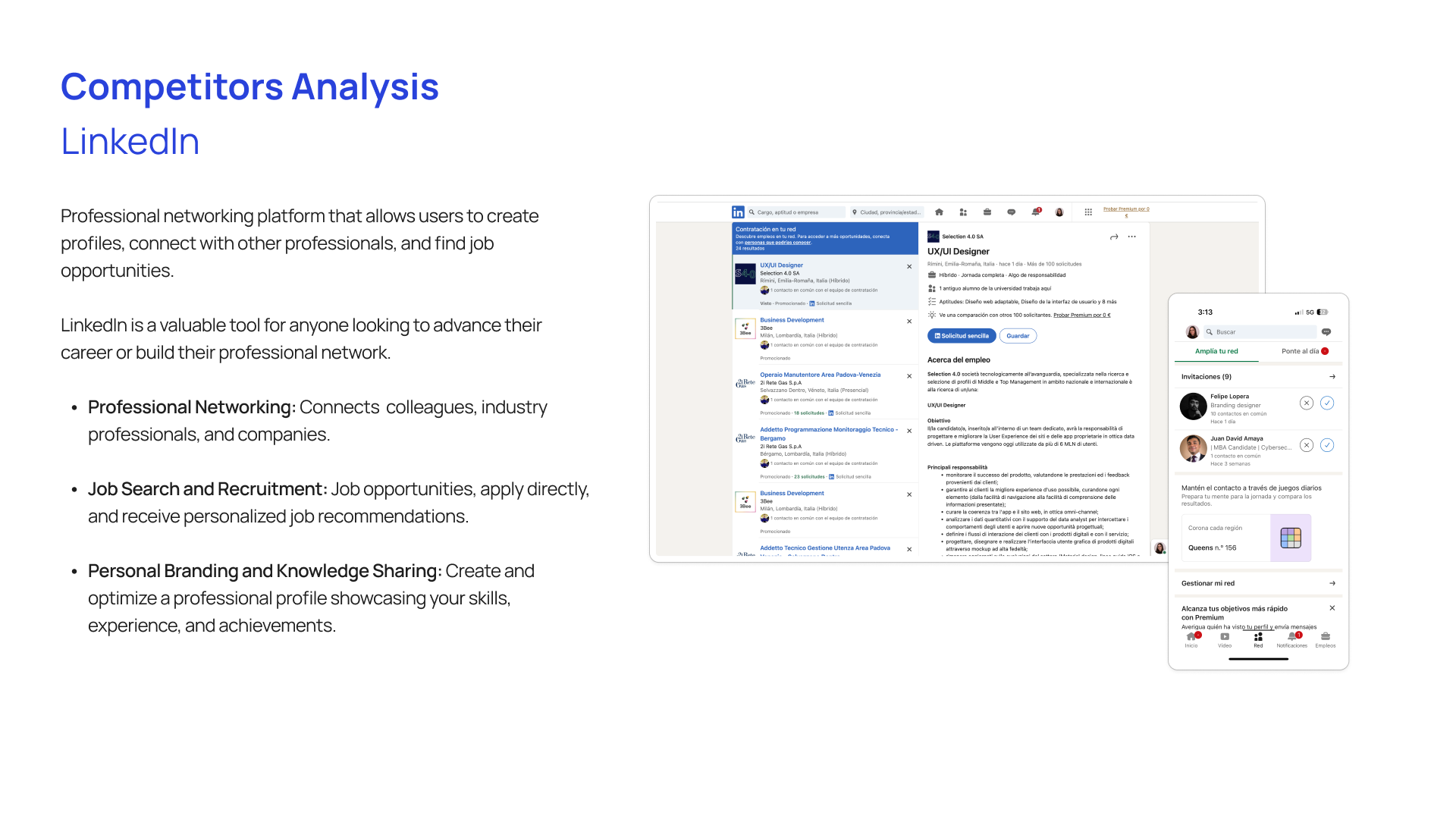Click the 'Ciudad, provincia/estado' location field

coord(886,212)
